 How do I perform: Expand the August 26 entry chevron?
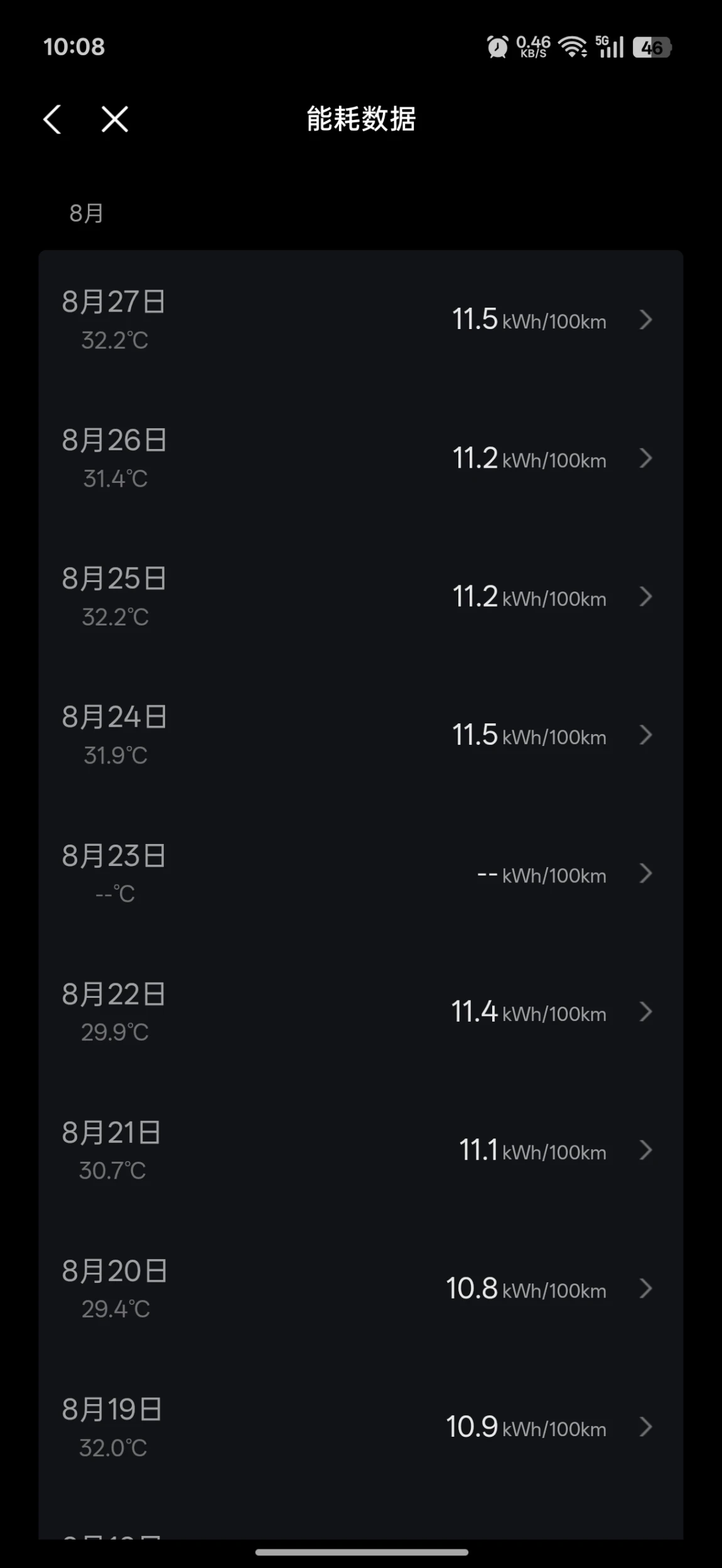[x=646, y=458]
